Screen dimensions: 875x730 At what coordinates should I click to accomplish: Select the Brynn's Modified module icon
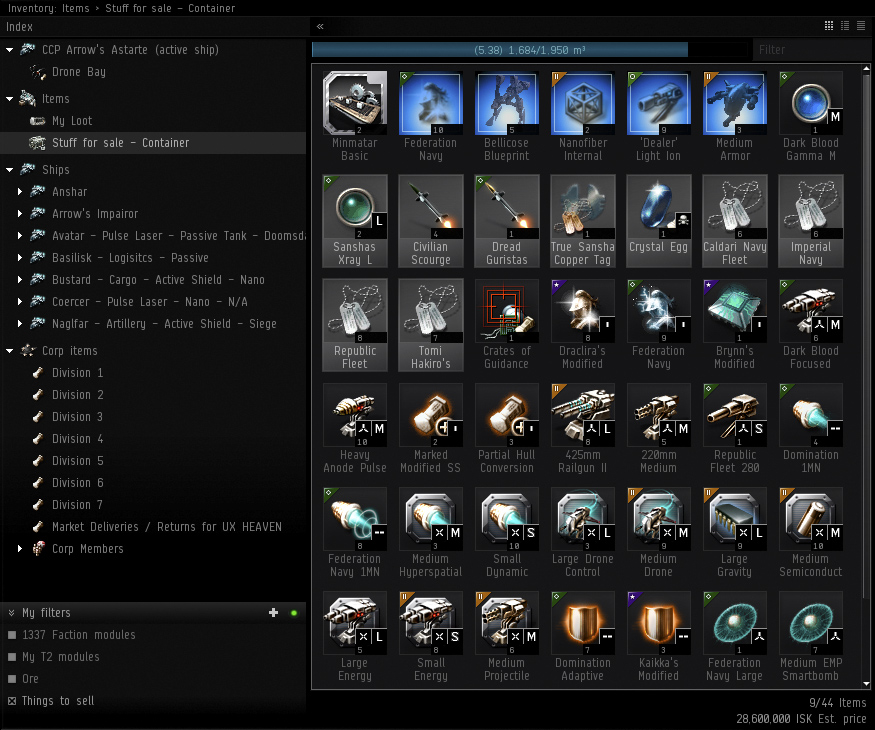tap(734, 311)
